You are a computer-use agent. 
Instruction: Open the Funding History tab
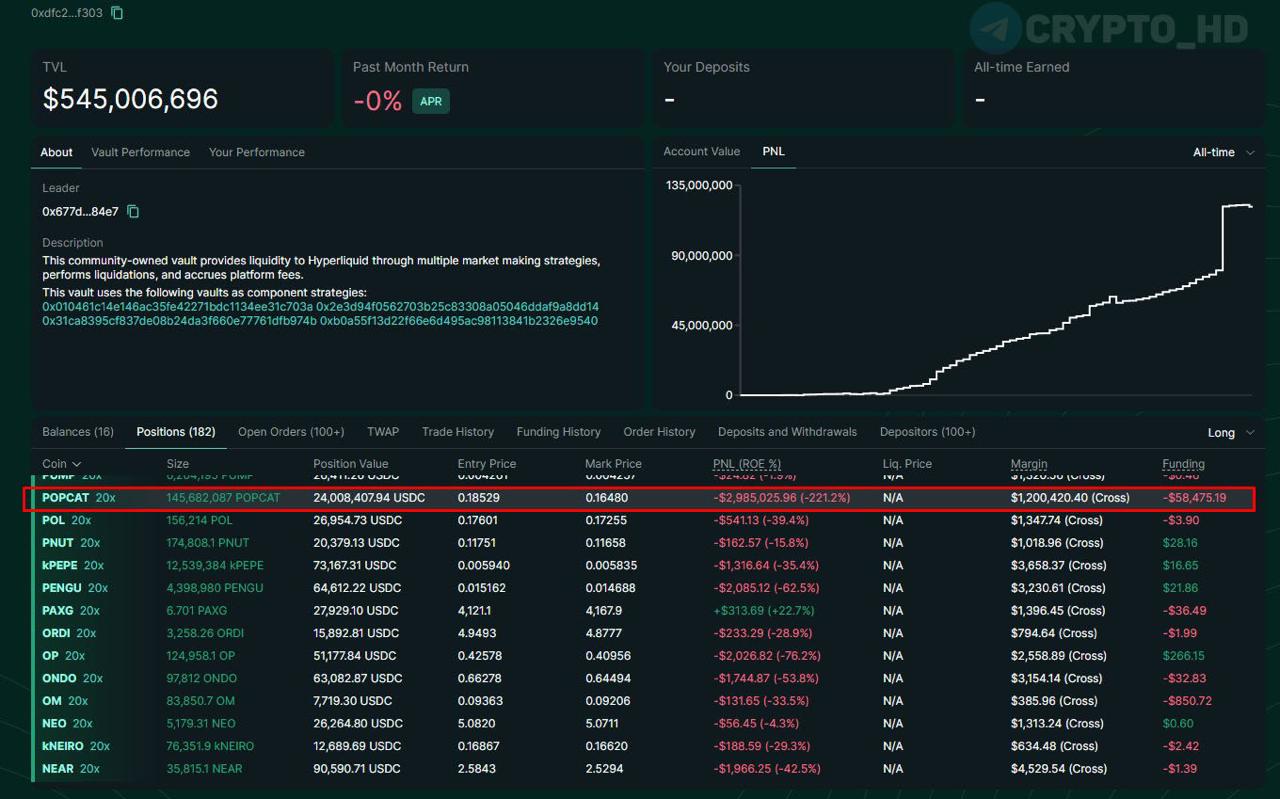click(x=558, y=432)
